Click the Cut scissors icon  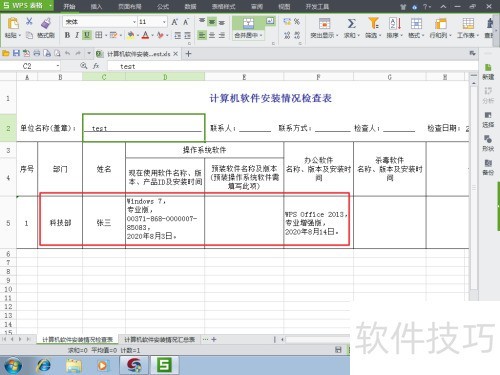coord(29,21)
